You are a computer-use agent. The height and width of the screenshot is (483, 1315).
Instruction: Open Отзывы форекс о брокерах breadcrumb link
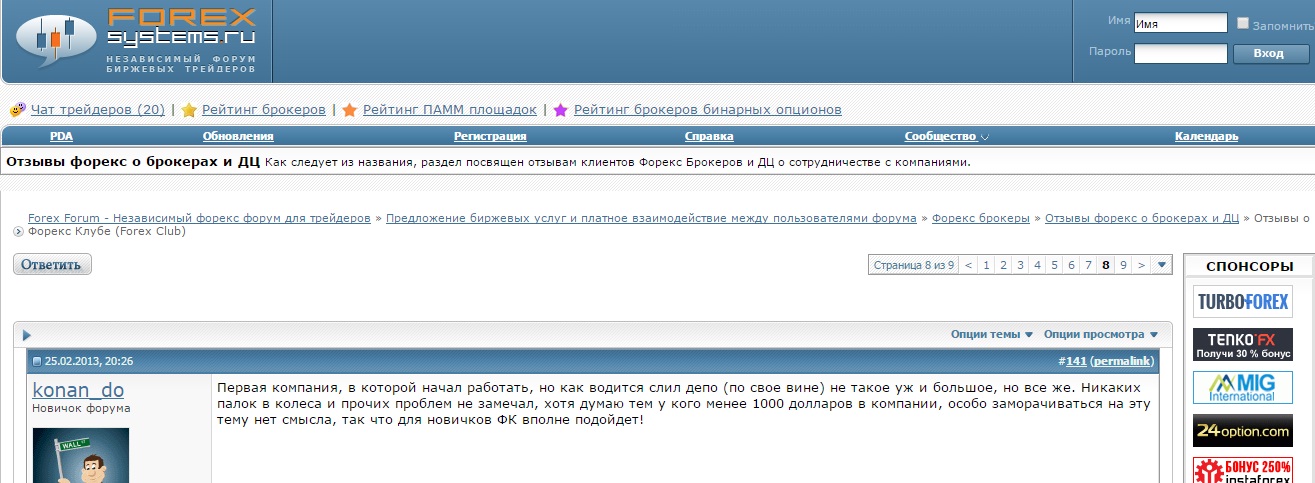click(x=1142, y=218)
